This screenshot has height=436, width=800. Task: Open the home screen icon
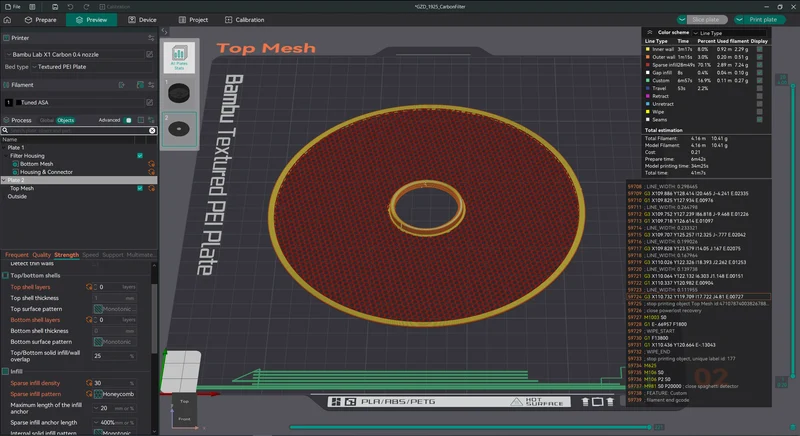(x=7, y=20)
